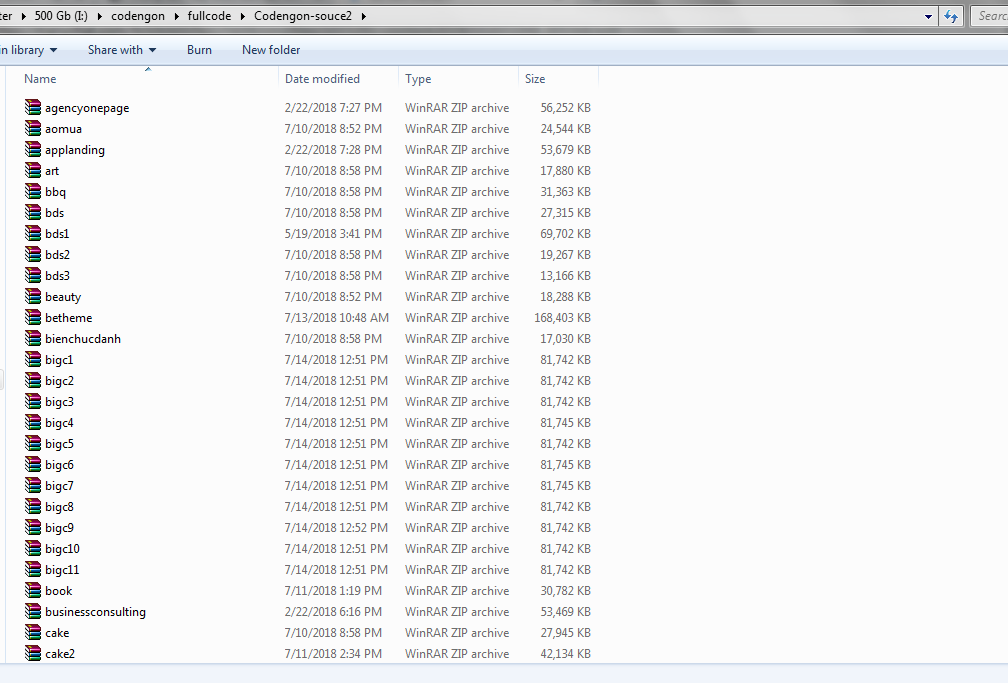The height and width of the screenshot is (683, 1008).
Task: Select the art archive icon
Action: [33, 170]
